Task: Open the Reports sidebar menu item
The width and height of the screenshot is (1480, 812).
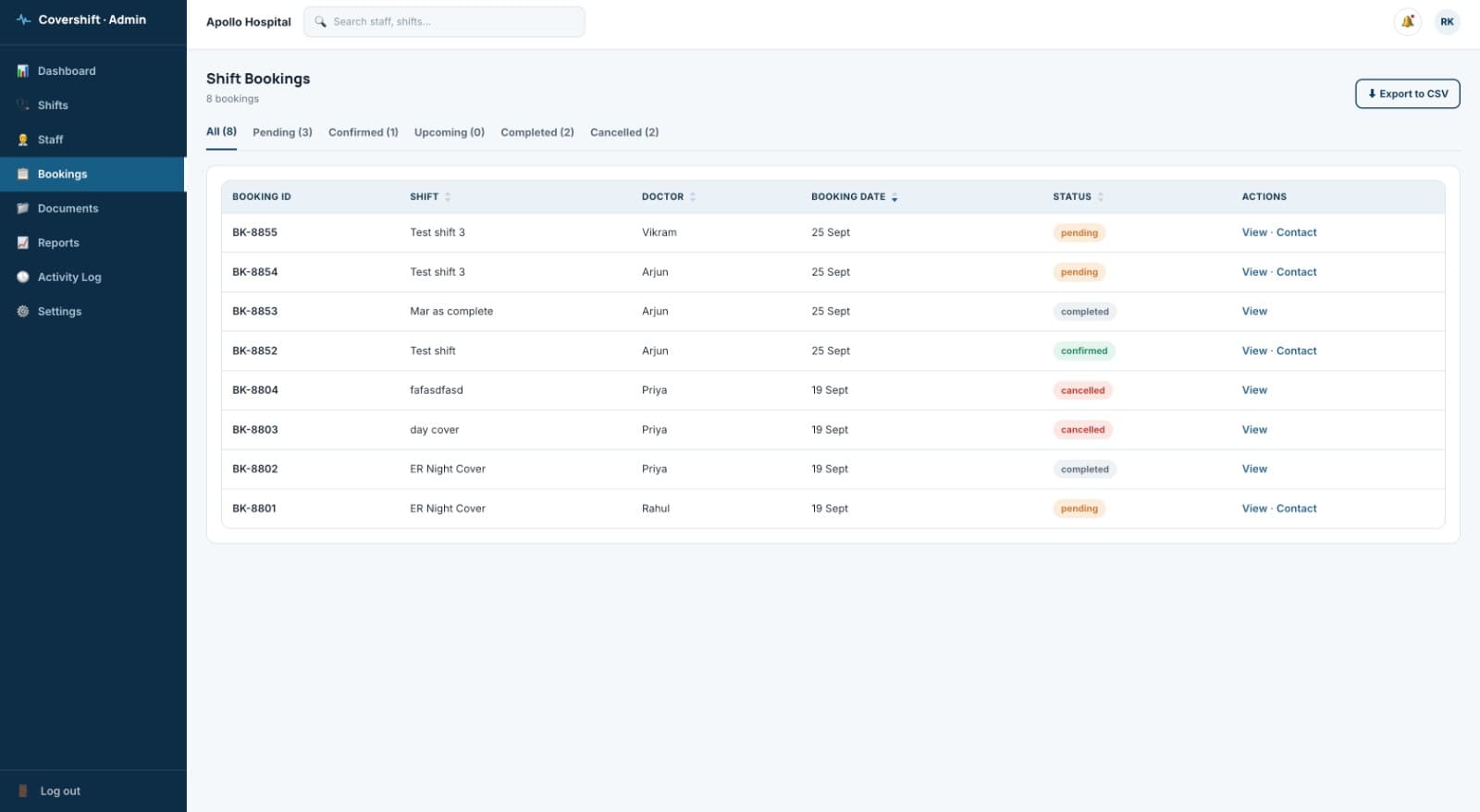Action: [92, 243]
